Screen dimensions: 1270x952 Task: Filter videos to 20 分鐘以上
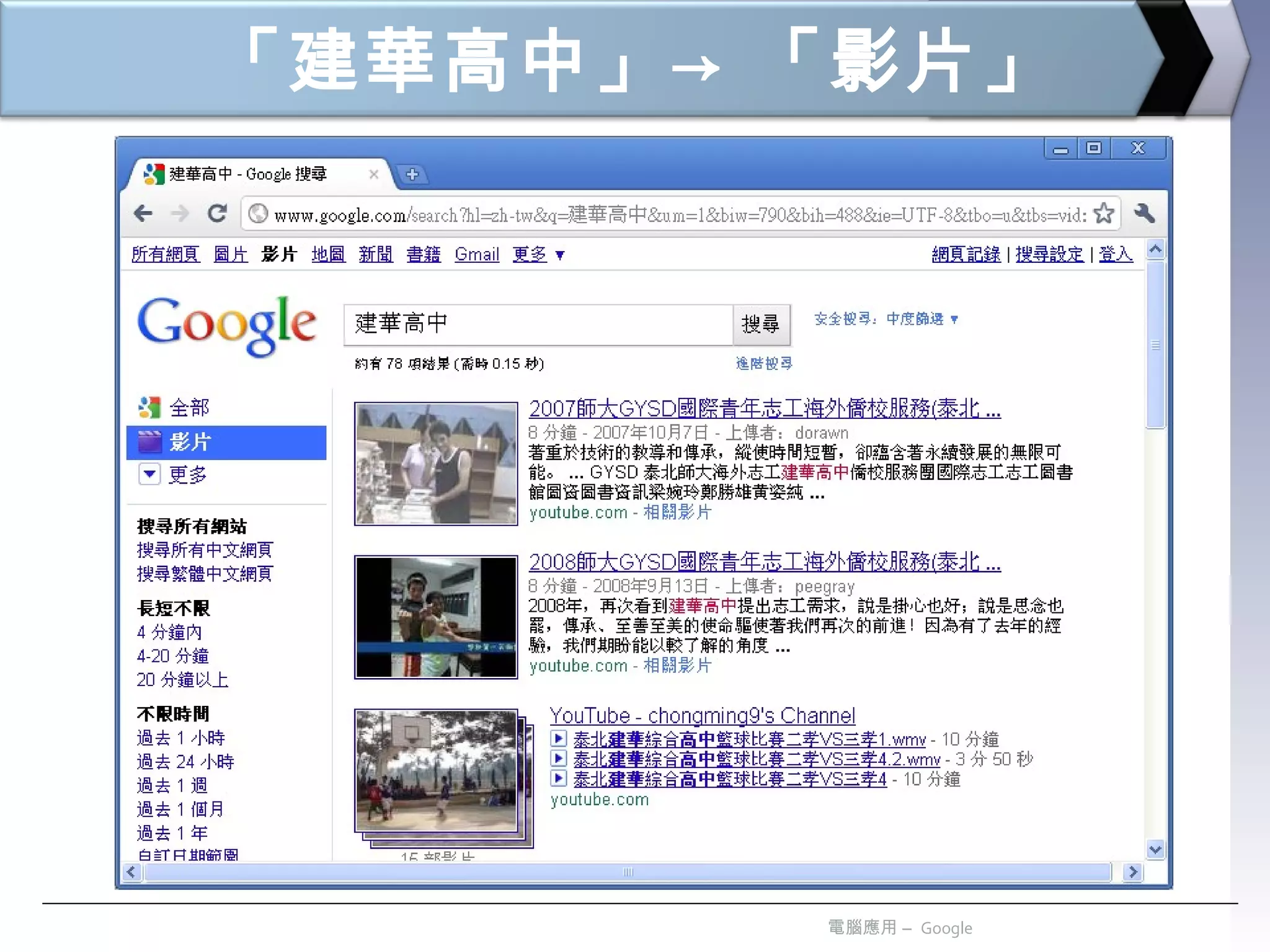(x=182, y=679)
